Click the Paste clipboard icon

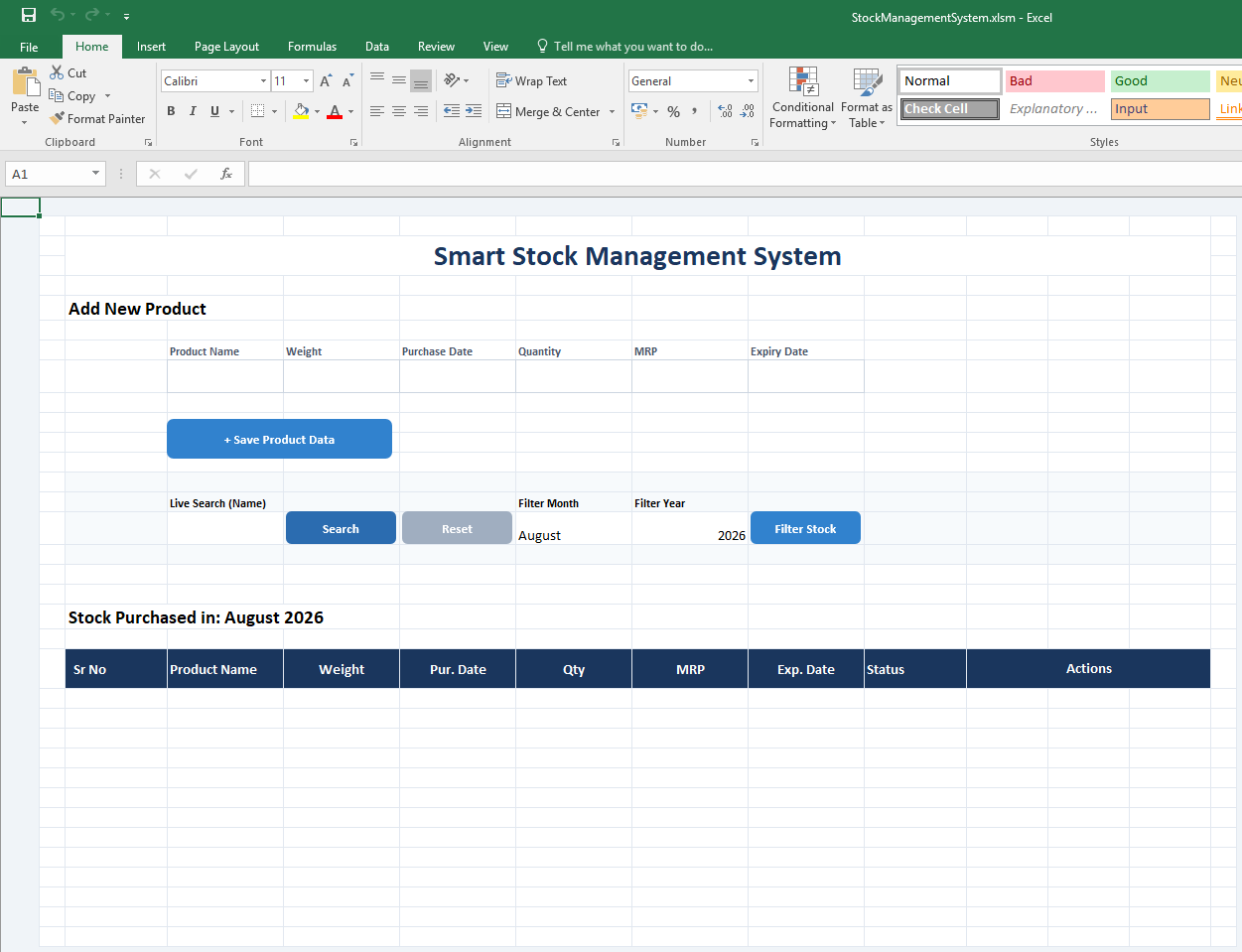click(25, 81)
